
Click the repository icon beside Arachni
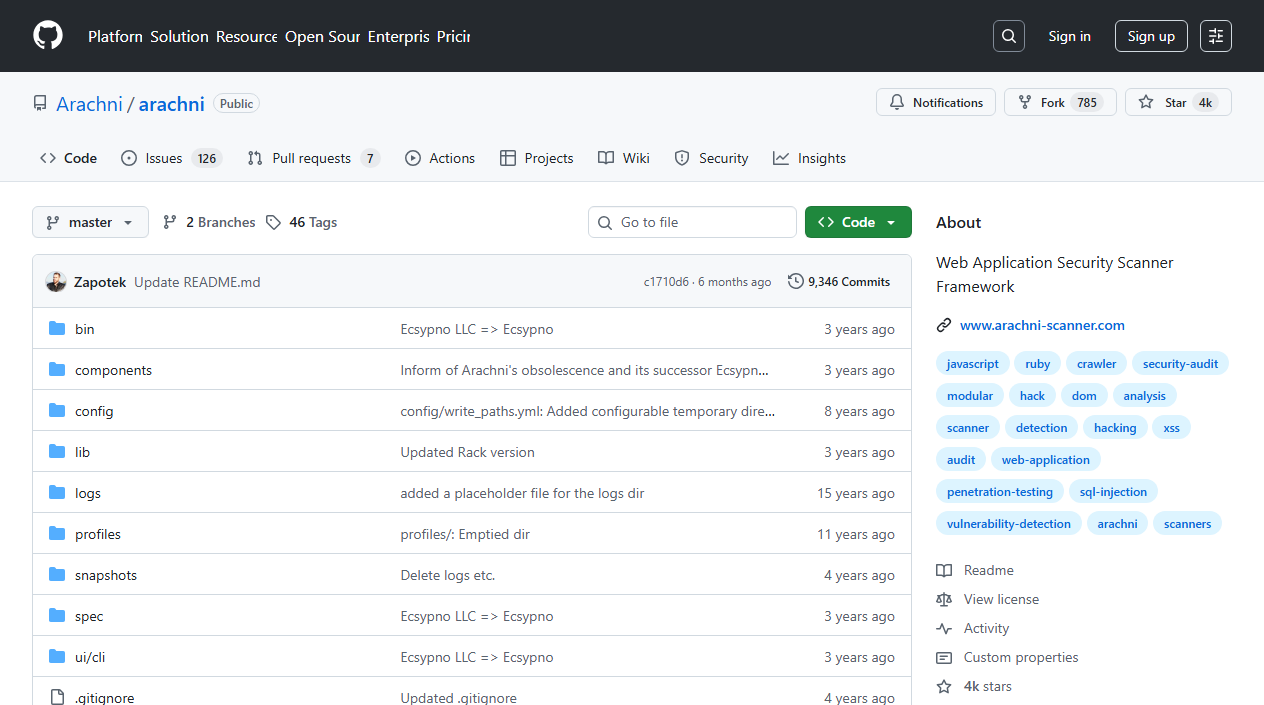coord(40,104)
